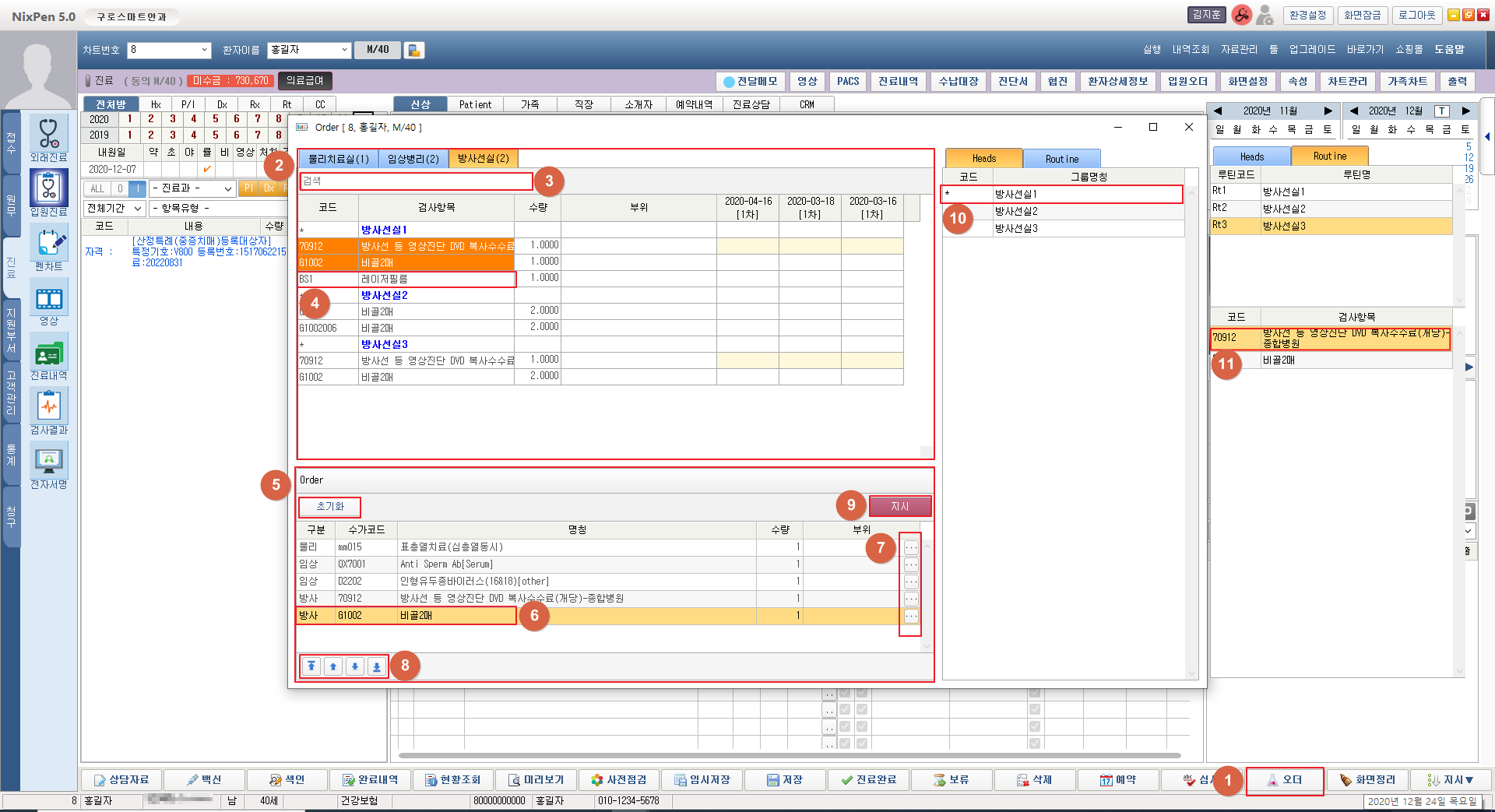This screenshot has width=1495, height=812.
Task: Open the 검사결과 sidebar icon
Action: click(48, 406)
